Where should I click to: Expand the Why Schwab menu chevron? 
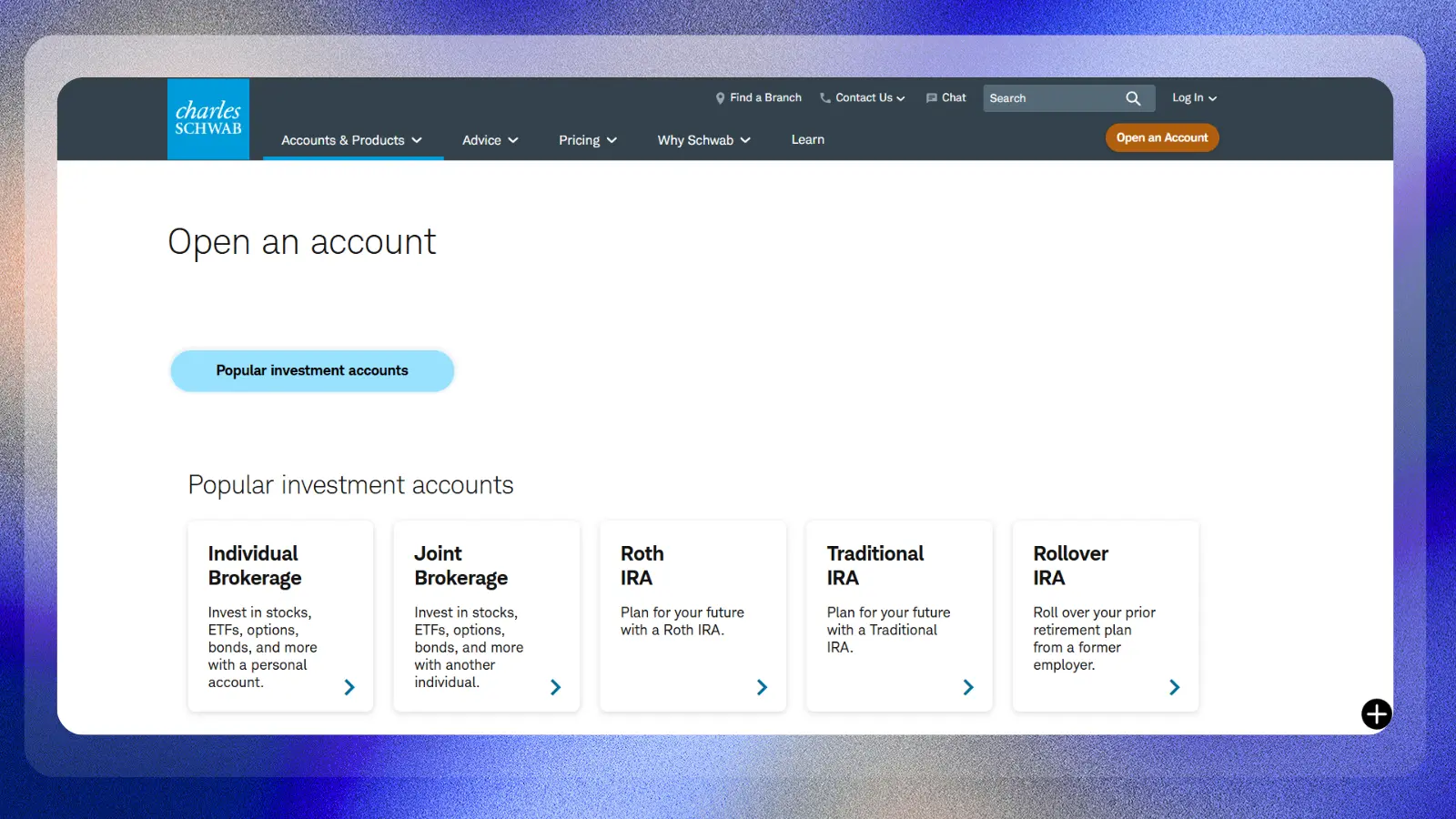pos(745,140)
